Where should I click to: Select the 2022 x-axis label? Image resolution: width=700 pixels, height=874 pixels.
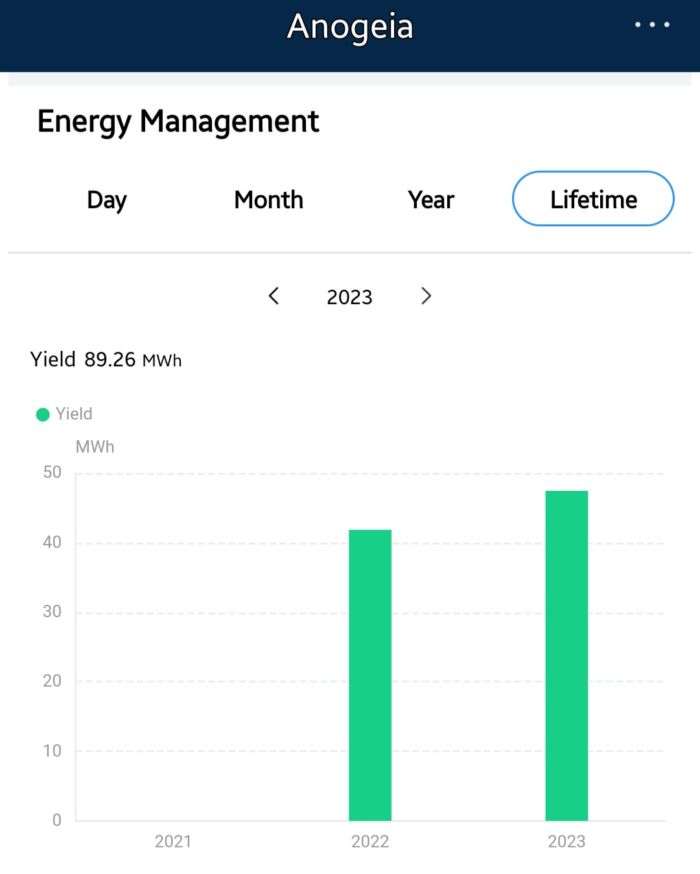[x=370, y=841]
